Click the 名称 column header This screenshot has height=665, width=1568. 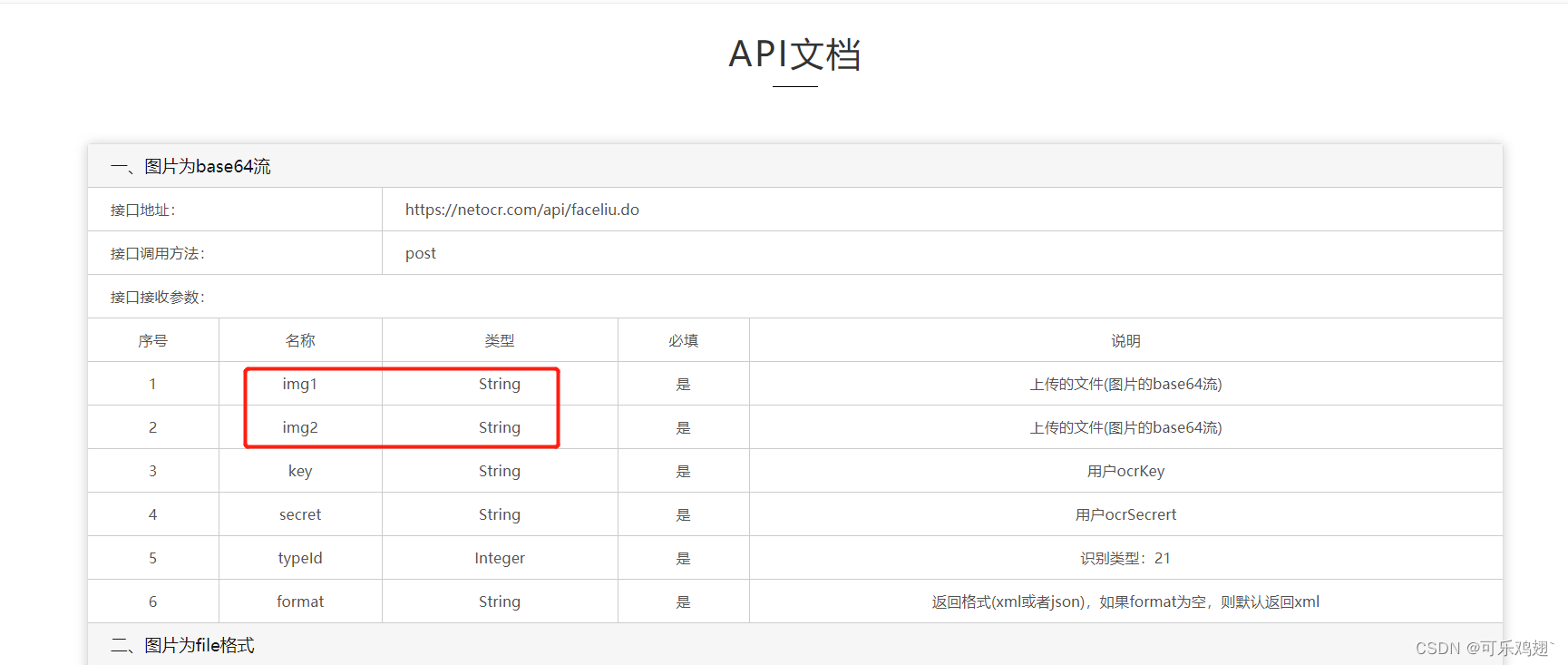point(300,340)
